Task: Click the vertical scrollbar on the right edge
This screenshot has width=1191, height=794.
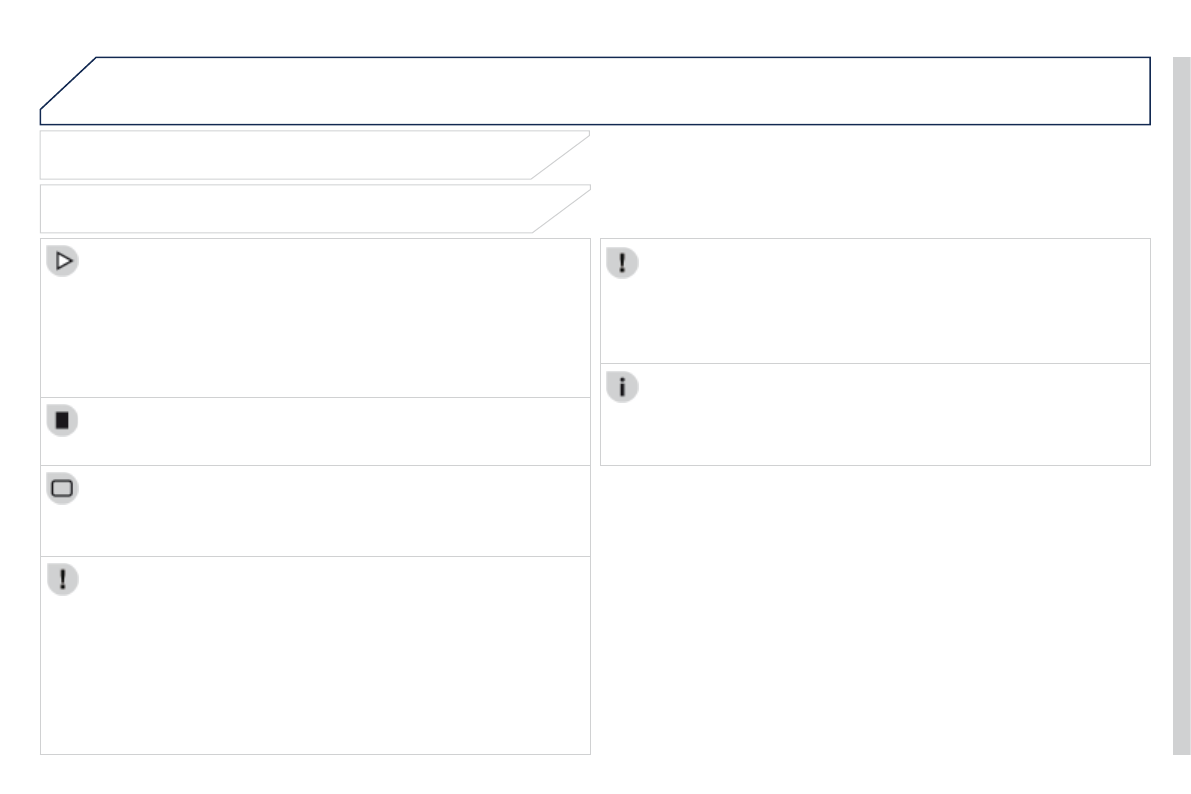Action: coord(1181,400)
